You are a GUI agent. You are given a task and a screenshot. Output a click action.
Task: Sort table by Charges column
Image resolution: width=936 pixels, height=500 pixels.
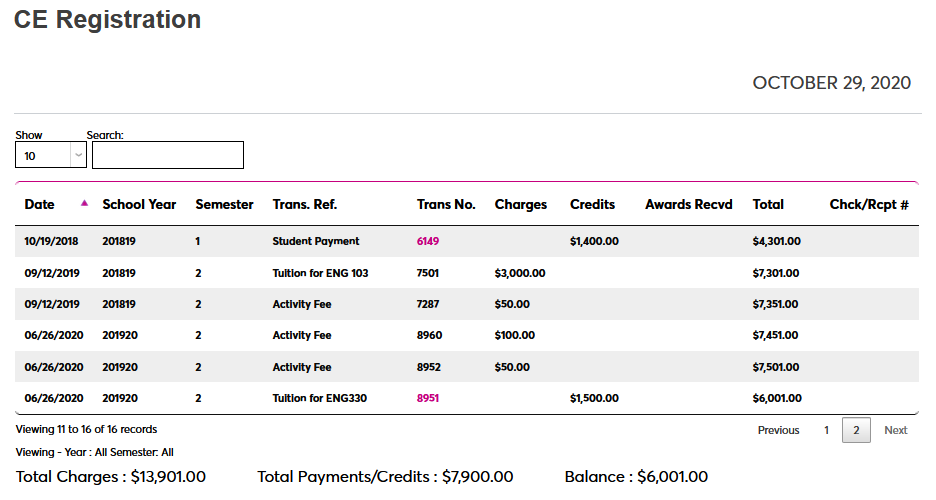pyautogui.click(x=520, y=204)
